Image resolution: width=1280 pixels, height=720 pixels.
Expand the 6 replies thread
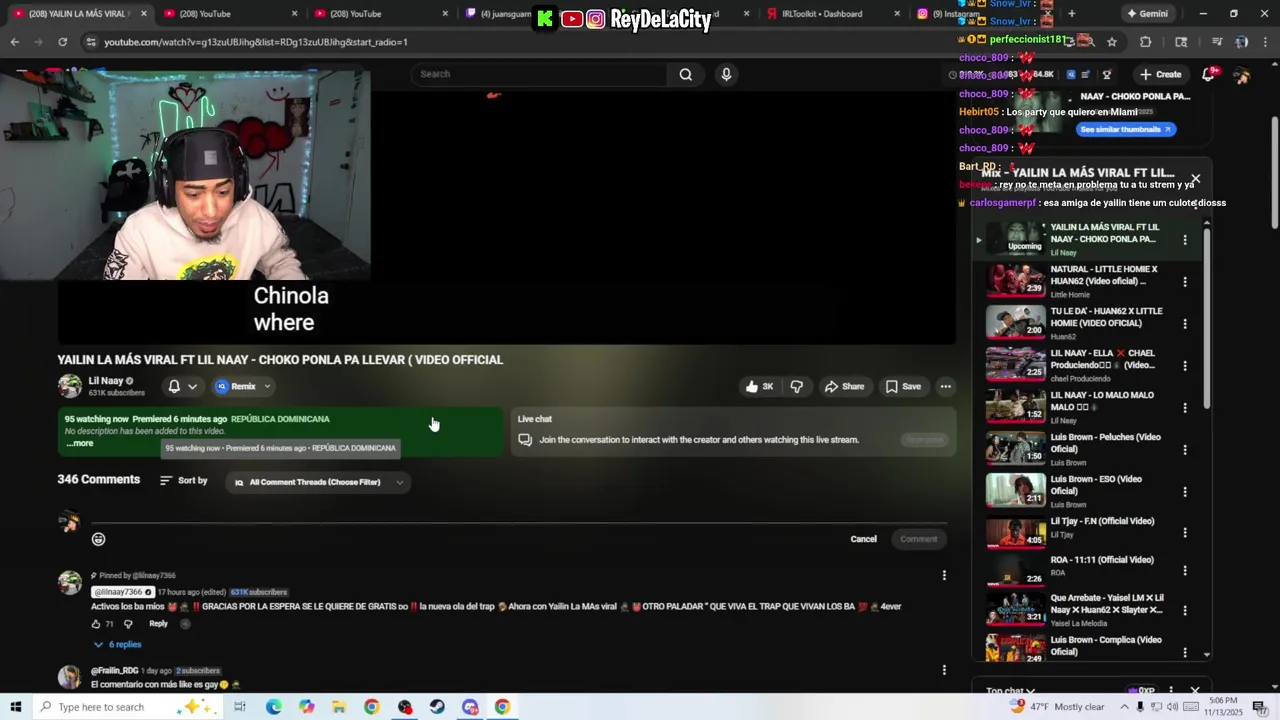(117, 645)
